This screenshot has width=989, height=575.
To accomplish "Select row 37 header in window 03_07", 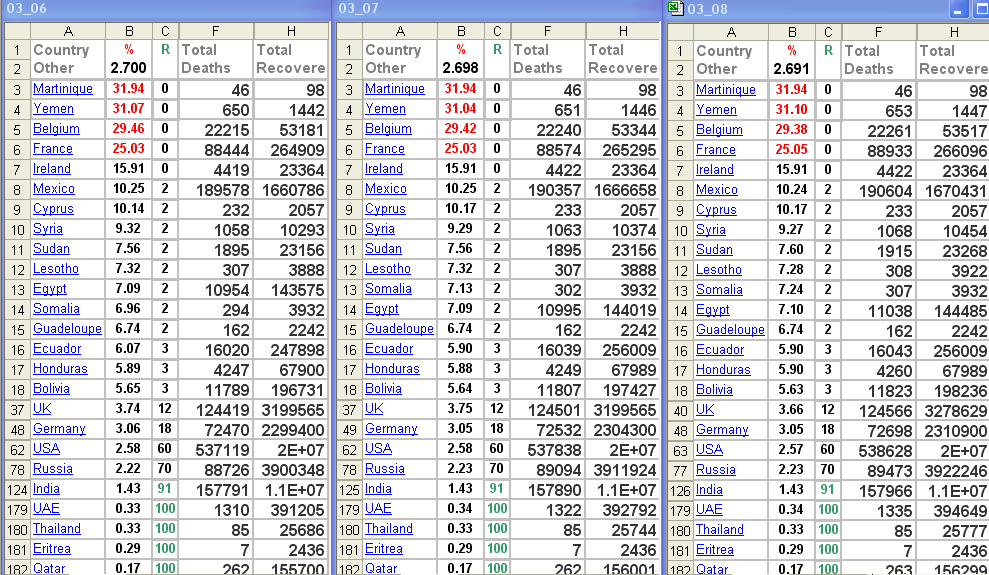I will 349,409.
